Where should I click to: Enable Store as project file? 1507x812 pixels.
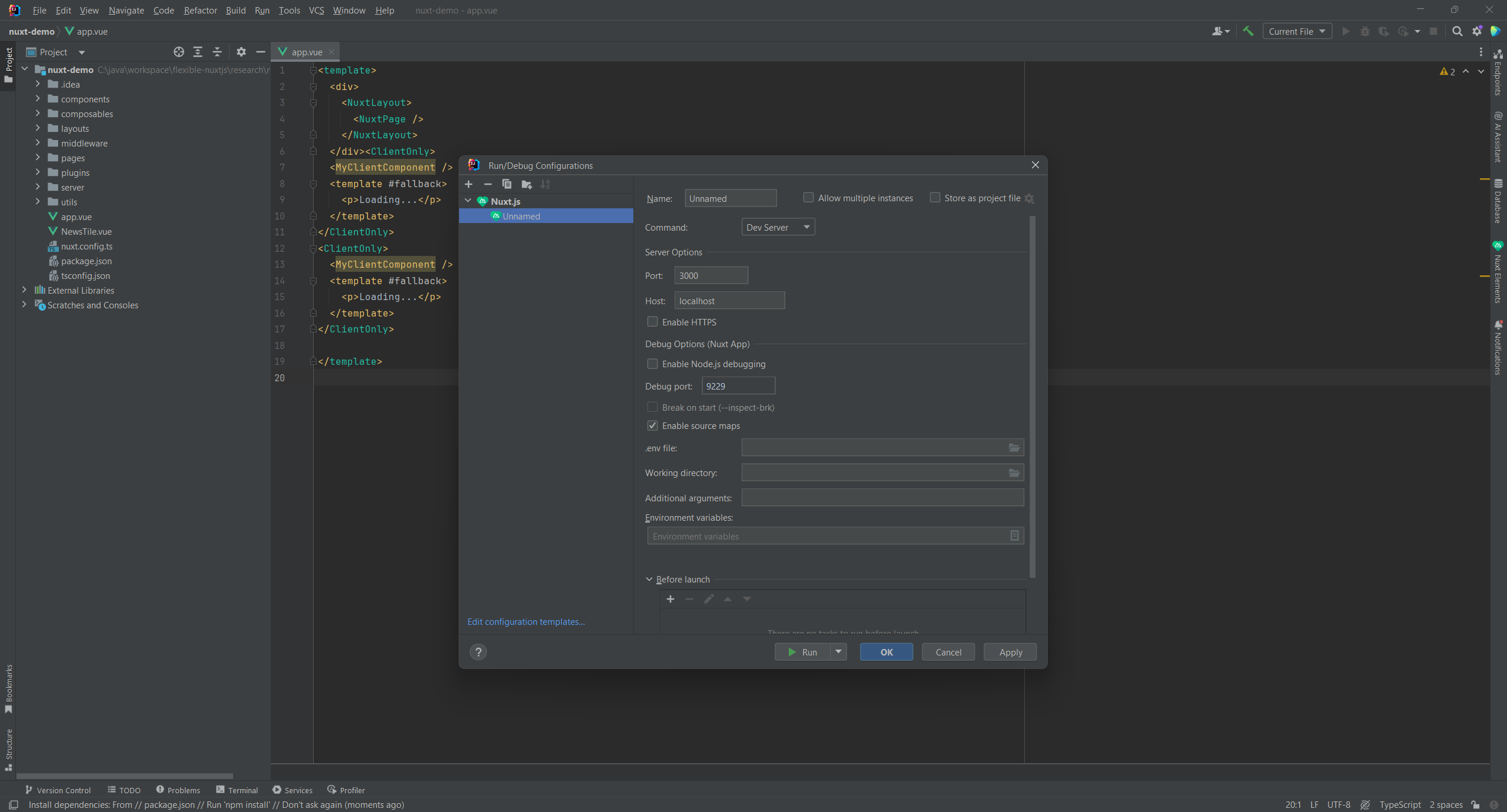[935, 198]
